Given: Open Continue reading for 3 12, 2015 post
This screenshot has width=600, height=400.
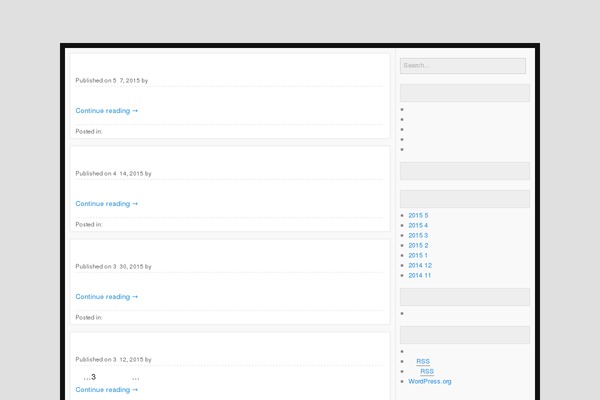Looking at the screenshot, I should pos(106,390).
